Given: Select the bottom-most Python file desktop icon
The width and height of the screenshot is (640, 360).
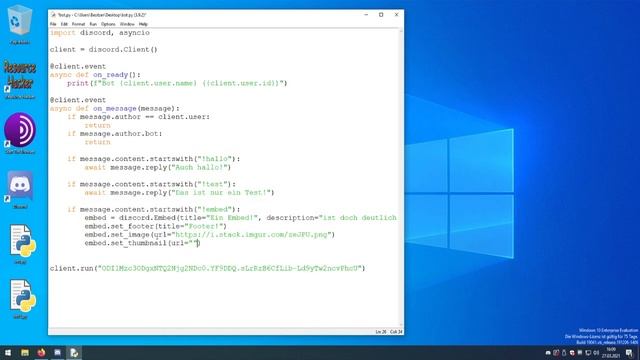Looking at the screenshot, I should [x=21, y=299].
